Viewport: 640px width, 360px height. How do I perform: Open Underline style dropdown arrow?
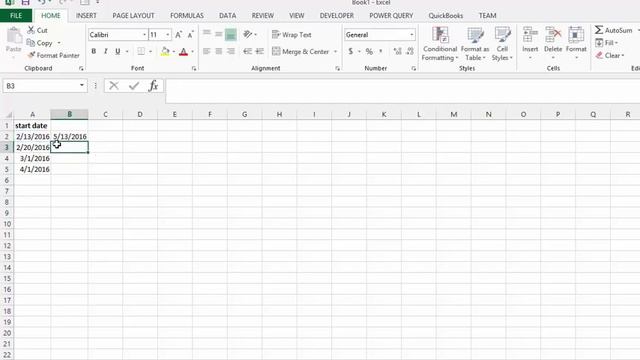[x=127, y=51]
